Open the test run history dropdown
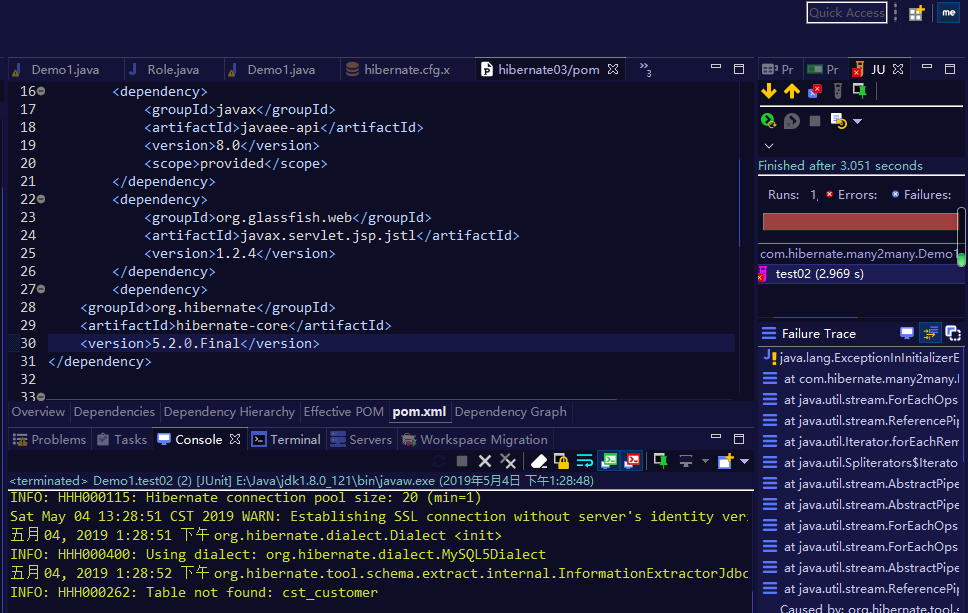968x613 pixels. [857, 122]
